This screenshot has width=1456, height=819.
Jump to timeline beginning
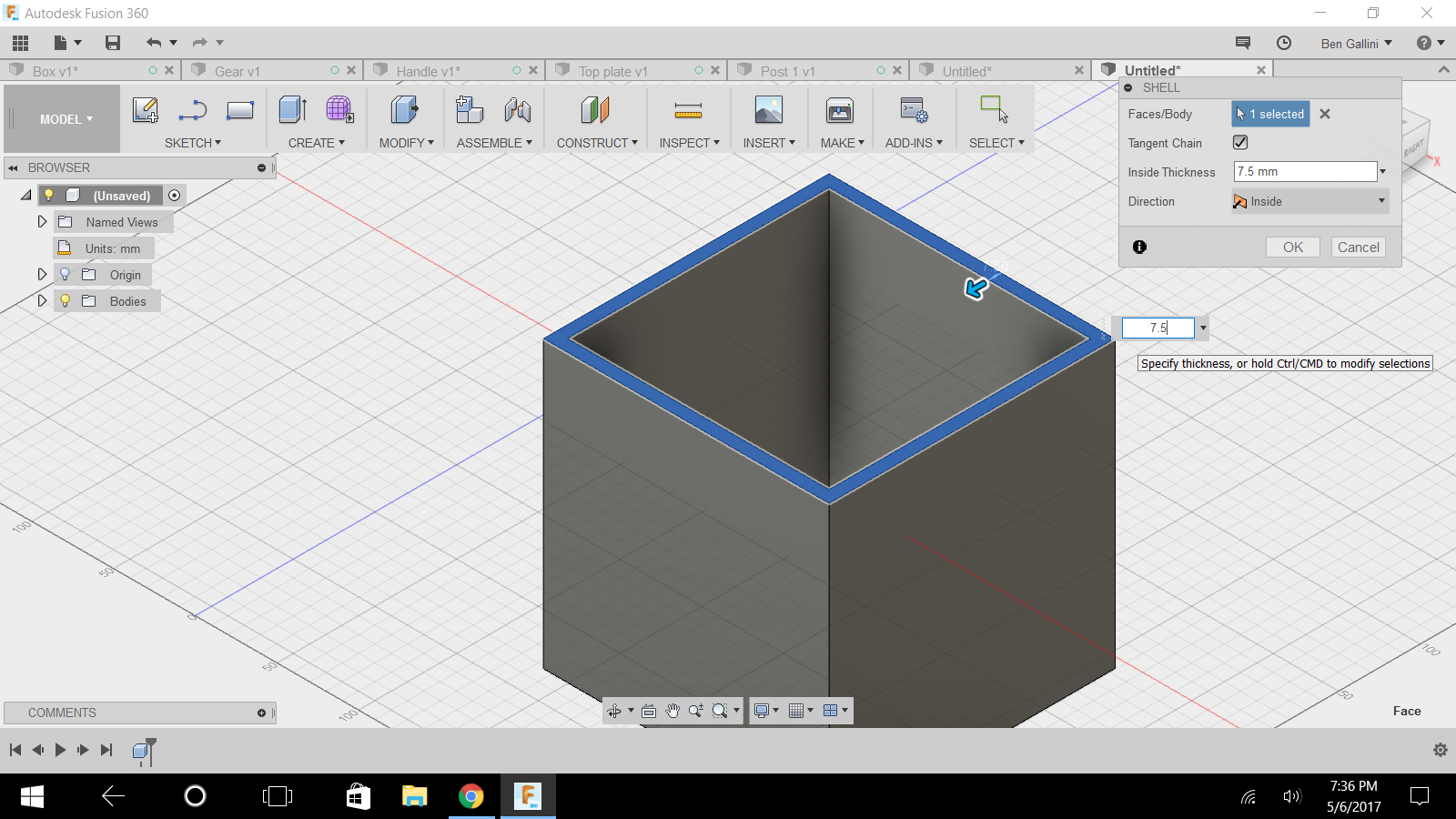click(x=15, y=750)
